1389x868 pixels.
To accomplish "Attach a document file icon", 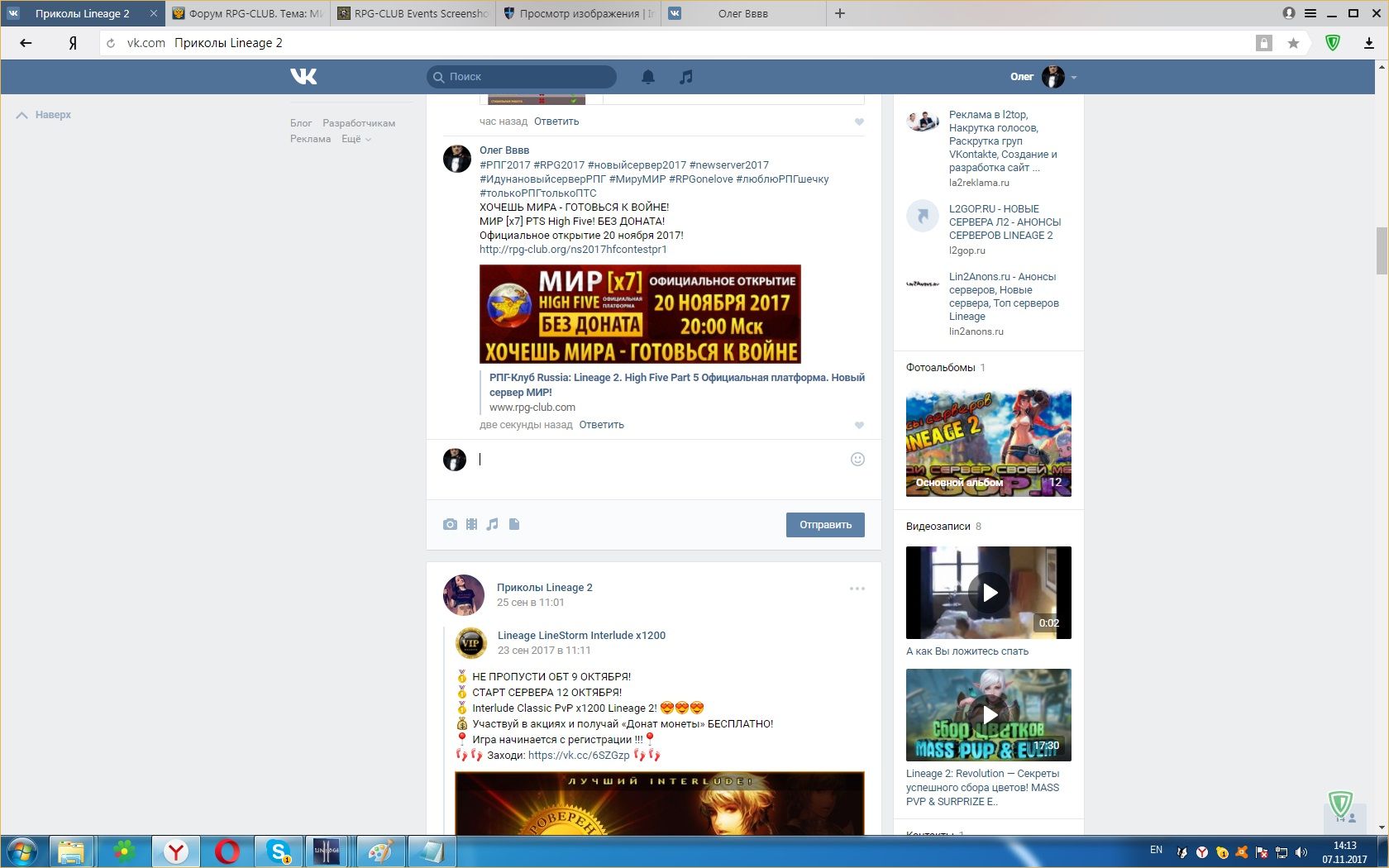I will pos(514,524).
